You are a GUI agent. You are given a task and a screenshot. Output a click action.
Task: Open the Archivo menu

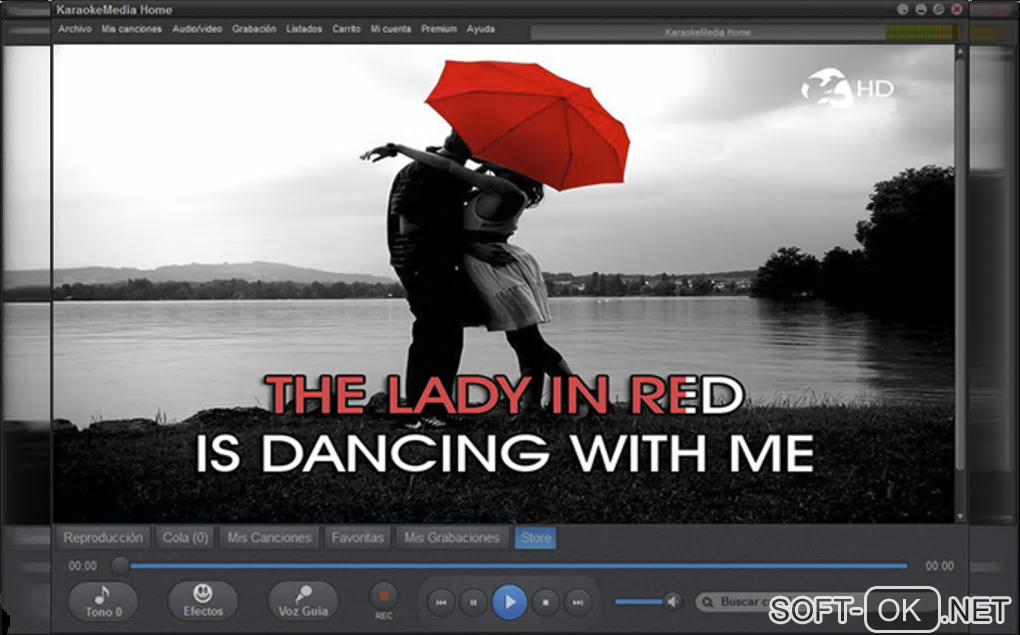75,29
